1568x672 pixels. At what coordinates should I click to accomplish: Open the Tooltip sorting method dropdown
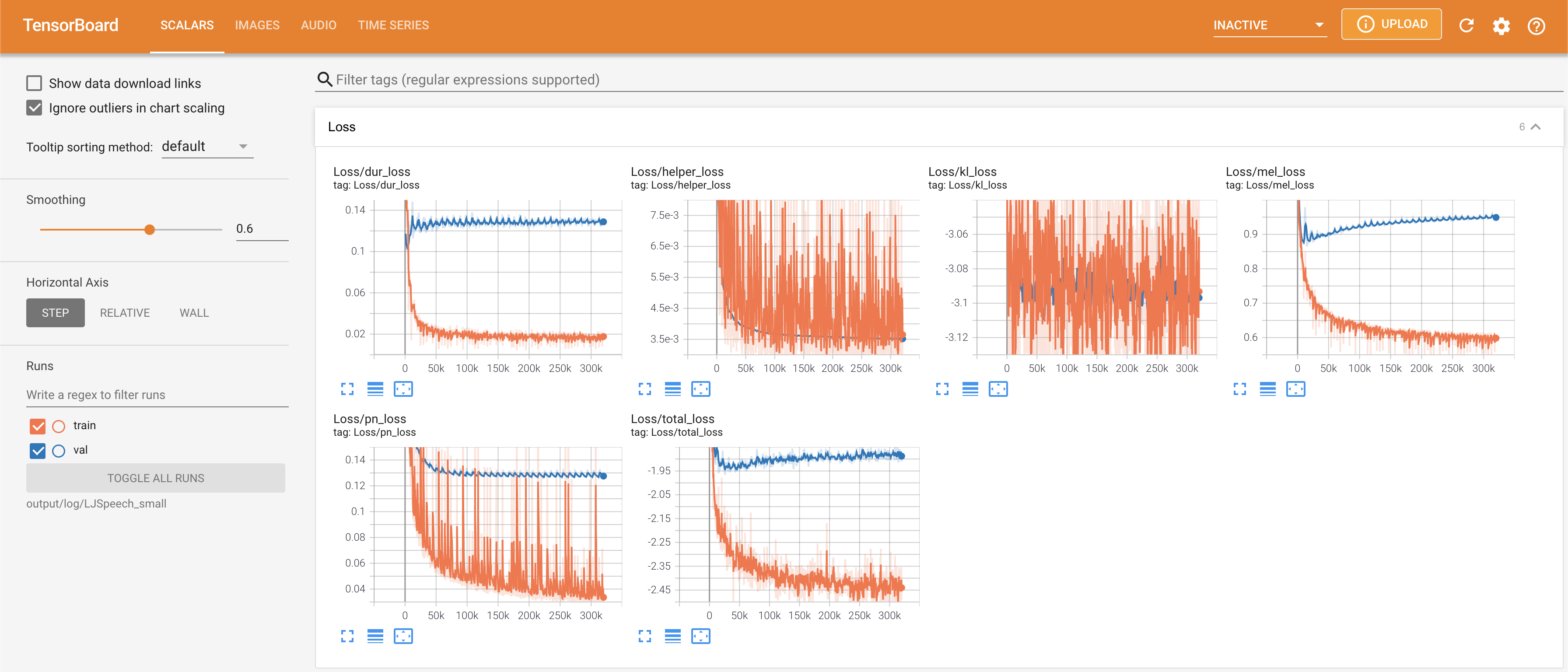point(207,147)
